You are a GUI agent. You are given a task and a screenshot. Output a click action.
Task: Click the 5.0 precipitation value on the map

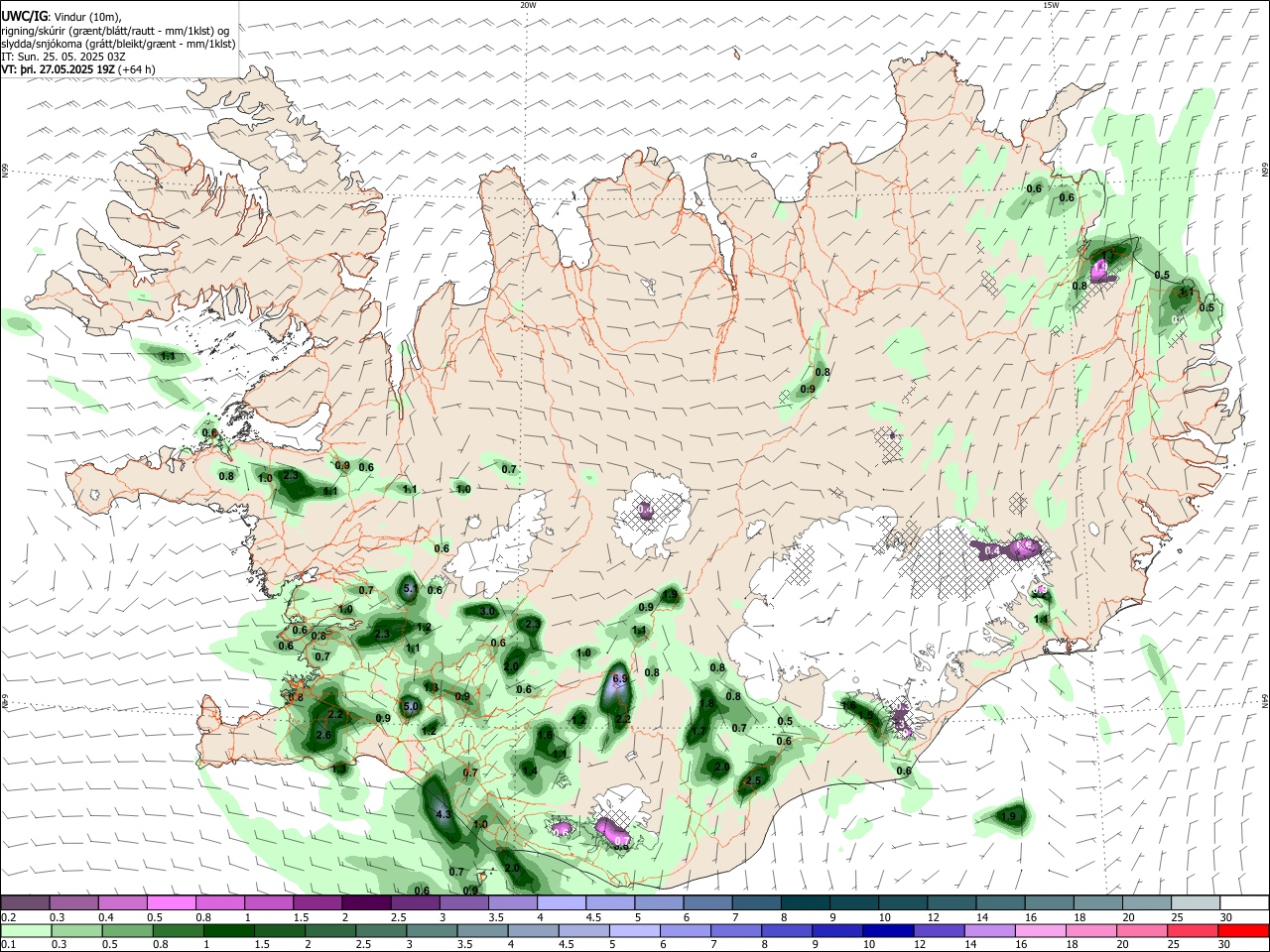(411, 706)
